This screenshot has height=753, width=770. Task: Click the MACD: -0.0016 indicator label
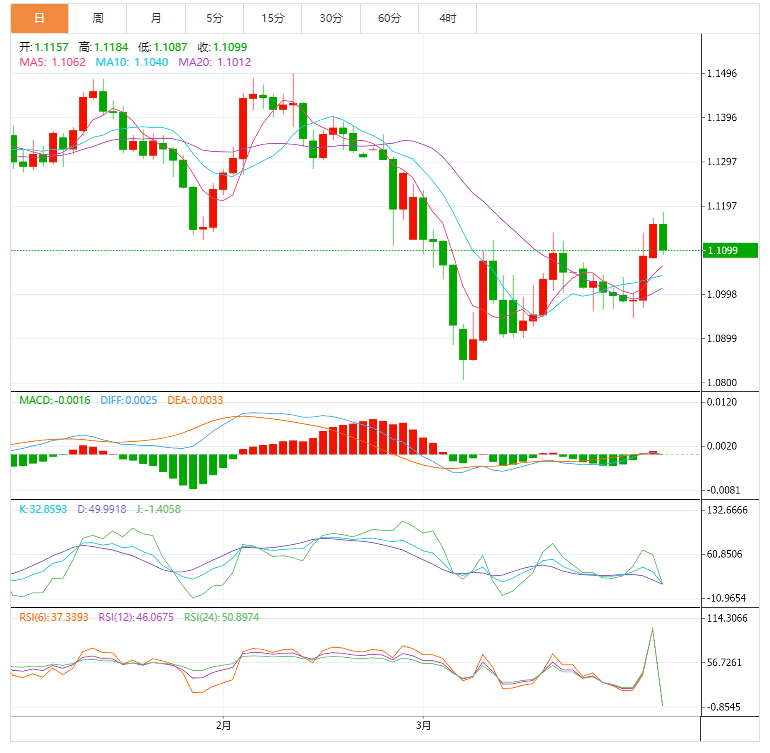tap(55, 400)
